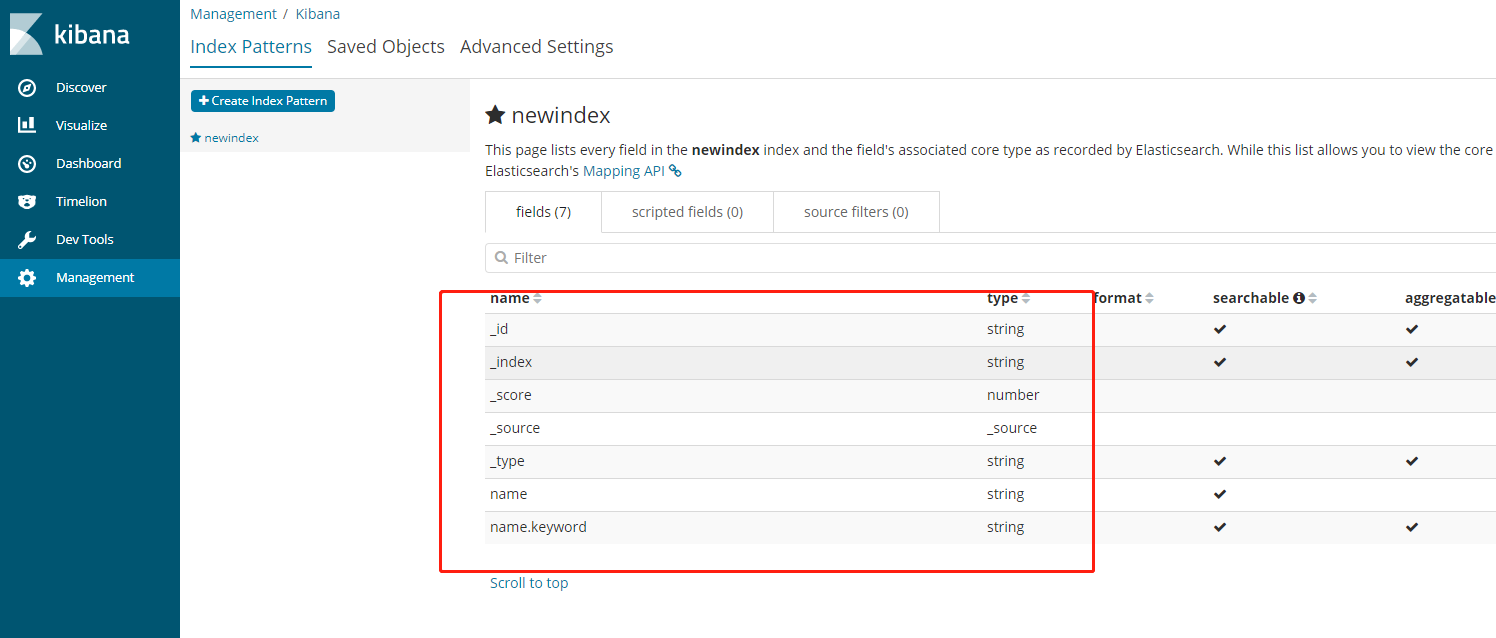1496x638 pixels.
Task: Click the _index field name
Action: (511, 362)
